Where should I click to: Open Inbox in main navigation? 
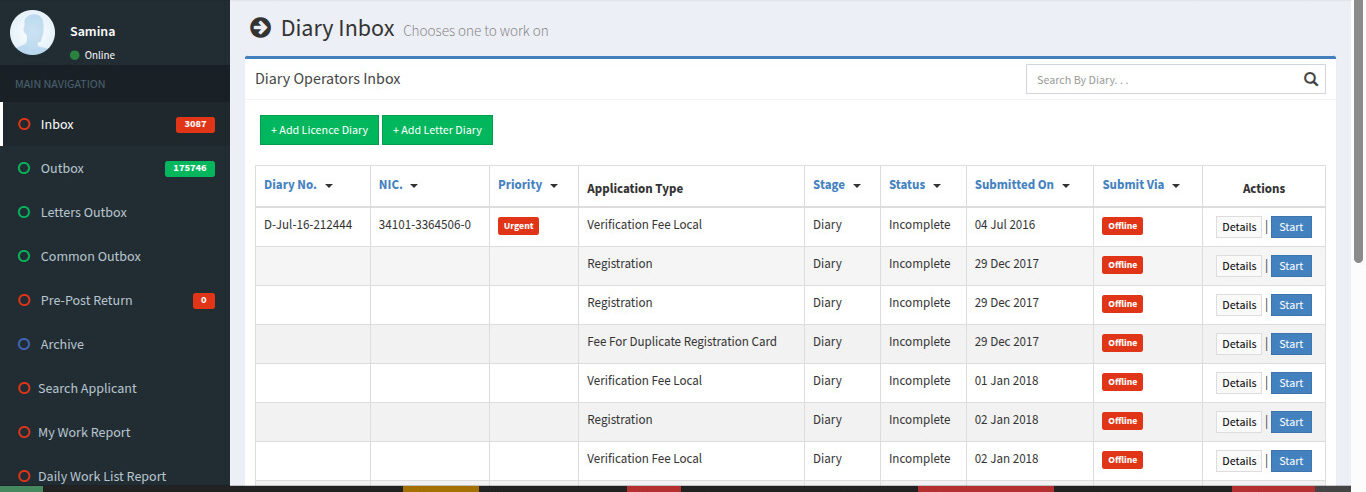click(x=115, y=125)
